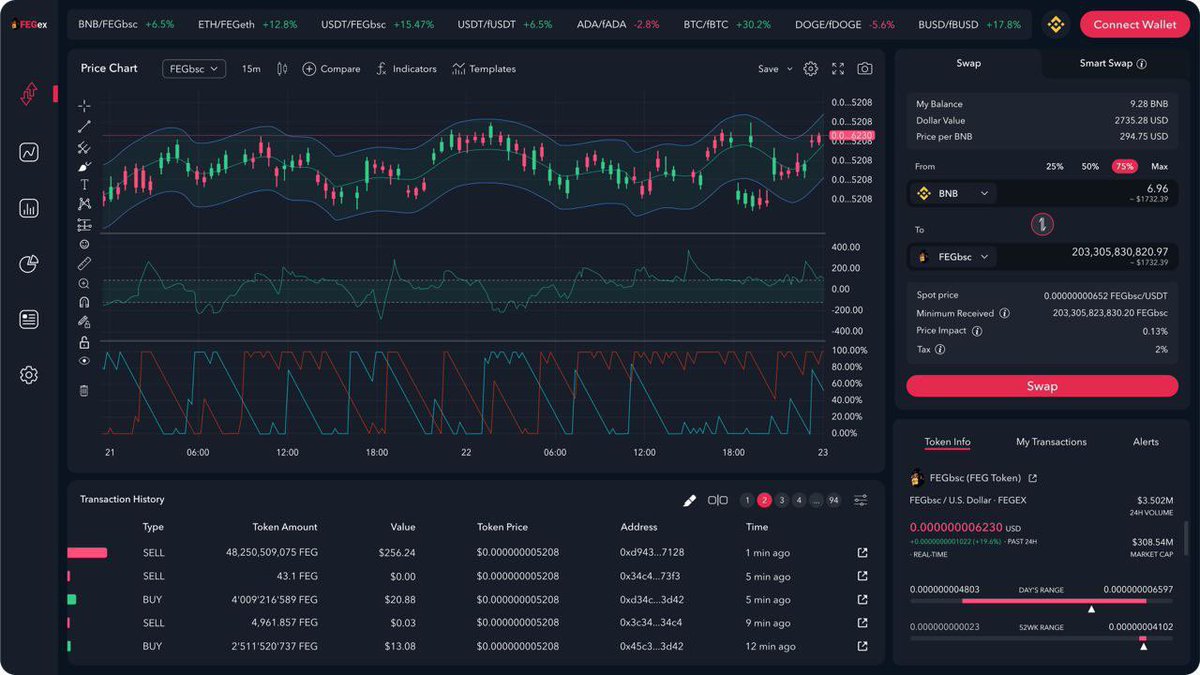Toggle the magnet snap mode
Viewport: 1200px width, 675px height.
[x=84, y=302]
